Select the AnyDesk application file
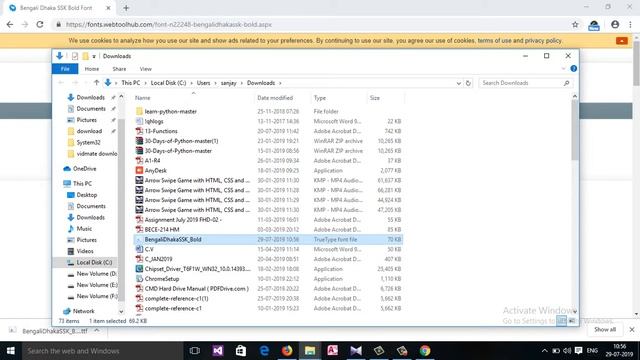The width and height of the screenshot is (640, 360). (x=156, y=171)
